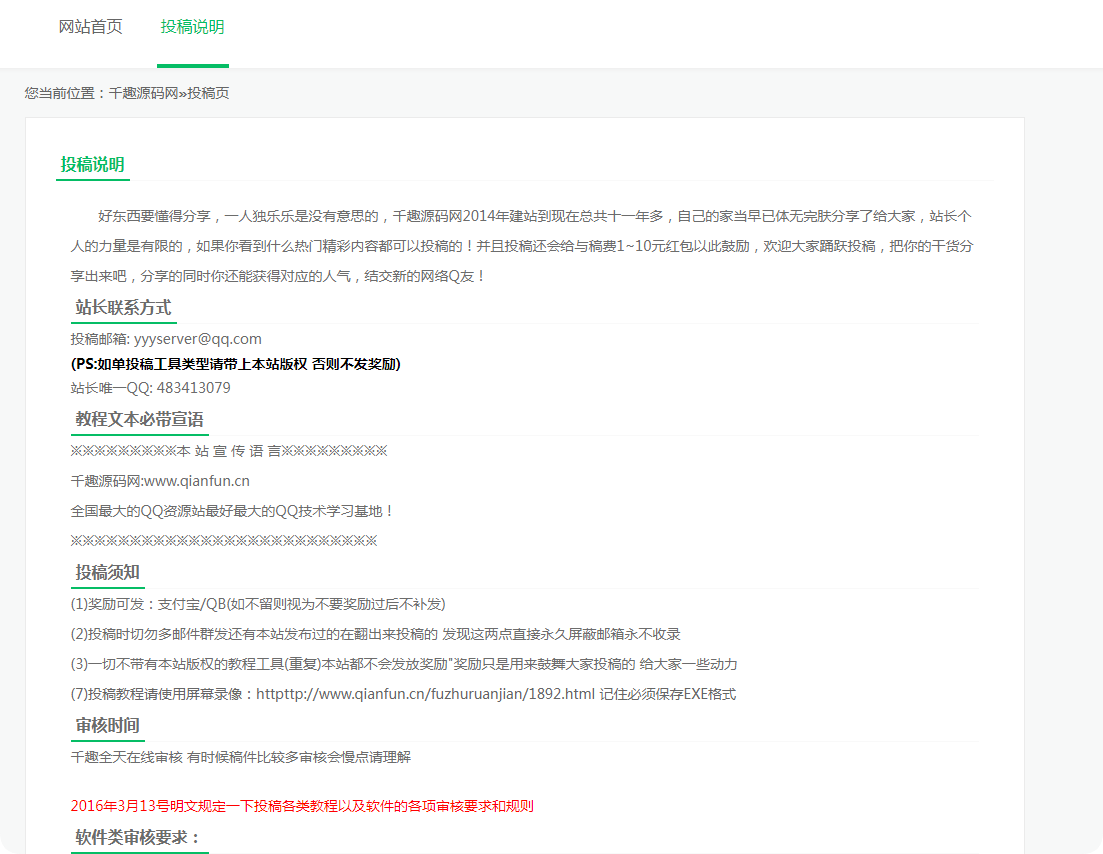Click the 教程文本必带宣语 heading
Image resolution: width=1103 pixels, height=854 pixels.
pos(138,419)
